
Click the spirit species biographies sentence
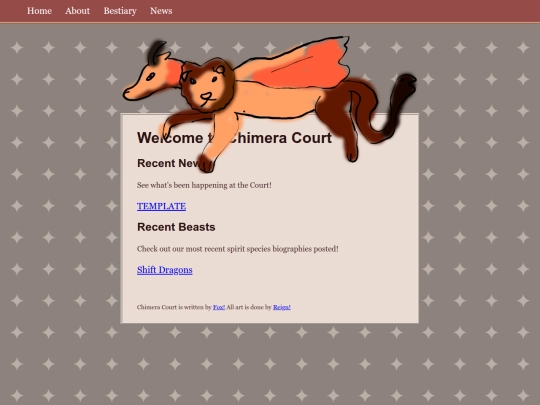238,249
